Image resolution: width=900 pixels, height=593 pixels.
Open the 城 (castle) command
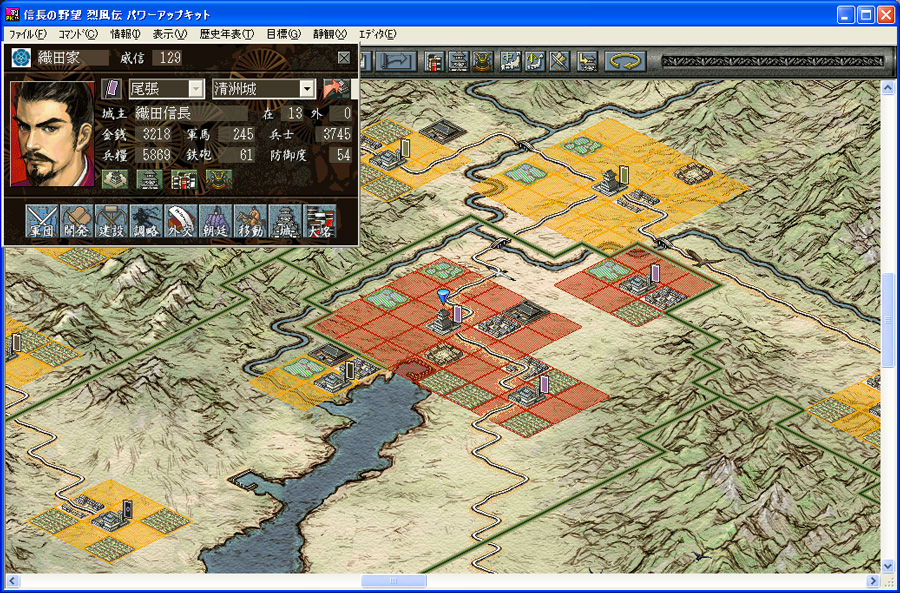tap(285, 222)
